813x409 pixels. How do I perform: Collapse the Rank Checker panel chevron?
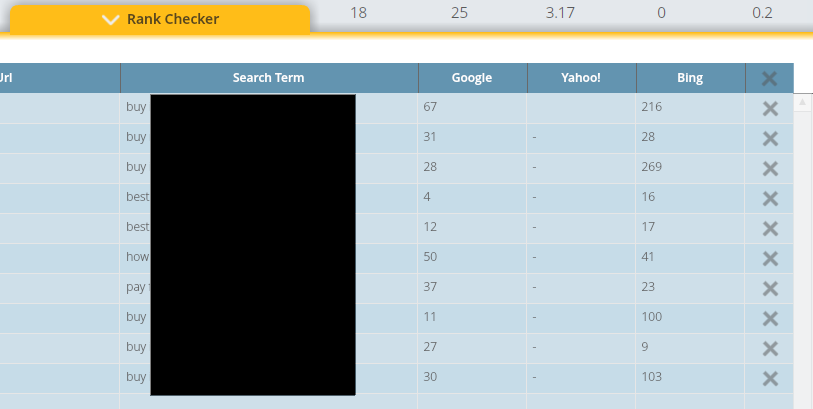tap(110, 20)
